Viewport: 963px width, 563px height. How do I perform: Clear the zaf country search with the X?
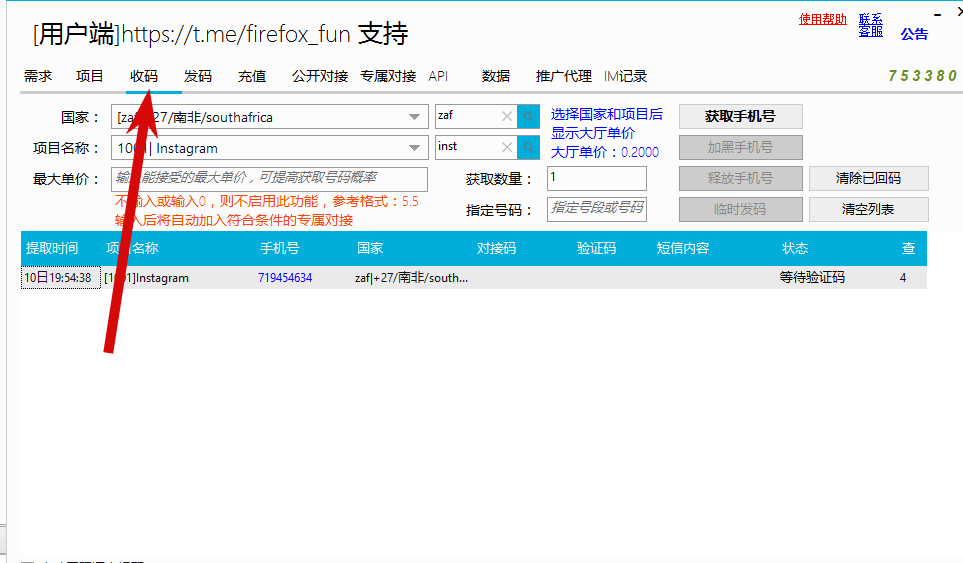tap(507, 116)
